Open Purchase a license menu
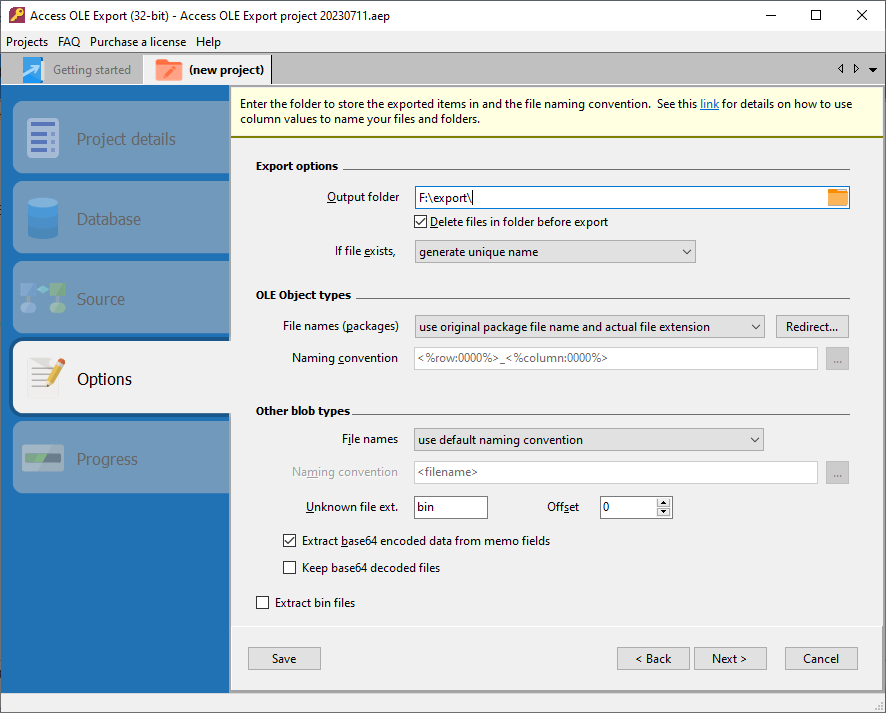Viewport: 886px width, 713px height. coord(138,42)
